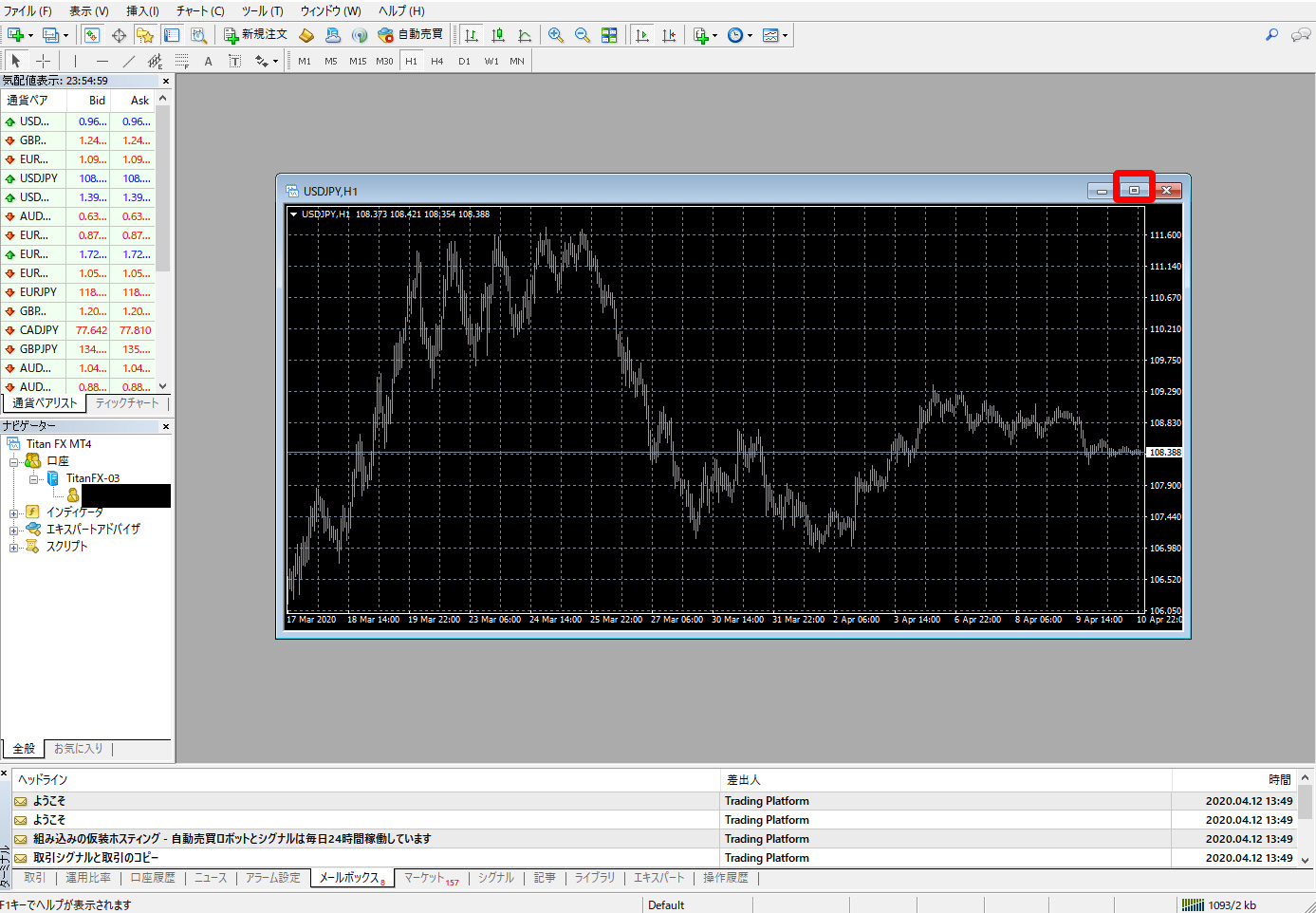Viewport: 1316px width, 913px height.
Task: Open the Strategy Tester icon
Action: point(198,35)
